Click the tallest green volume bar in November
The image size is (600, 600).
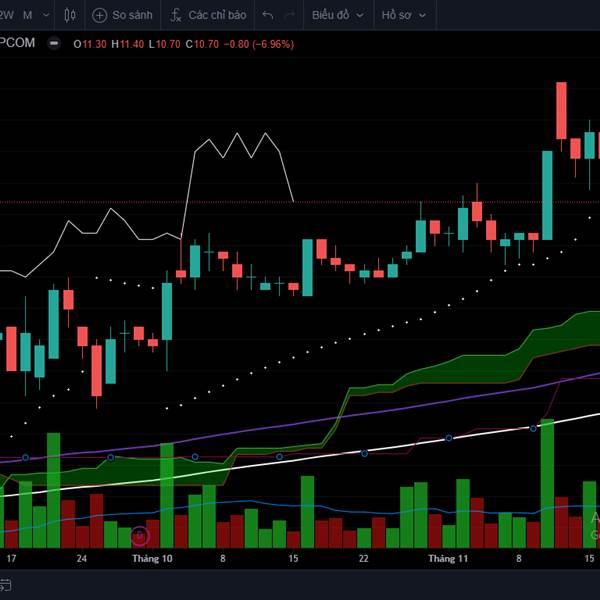click(547, 484)
